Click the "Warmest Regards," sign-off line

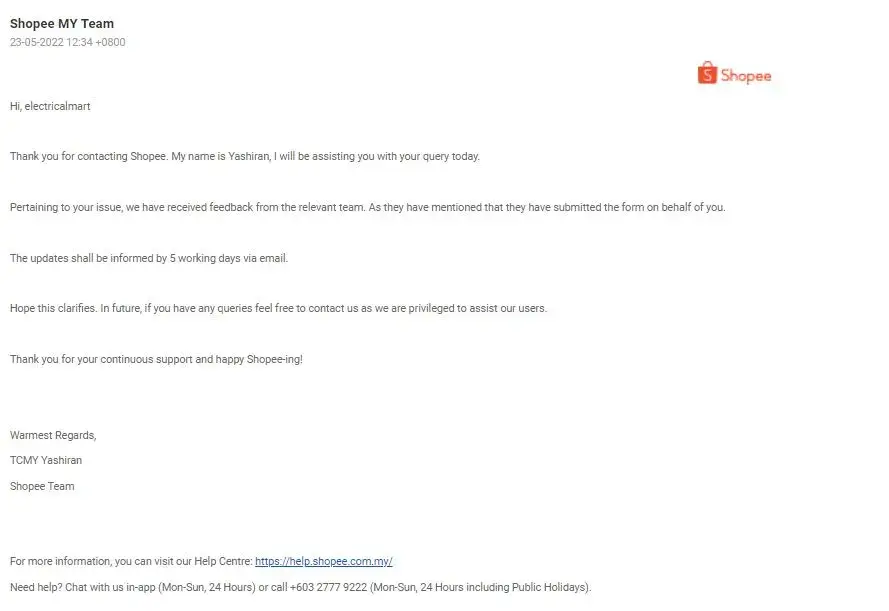(x=53, y=435)
